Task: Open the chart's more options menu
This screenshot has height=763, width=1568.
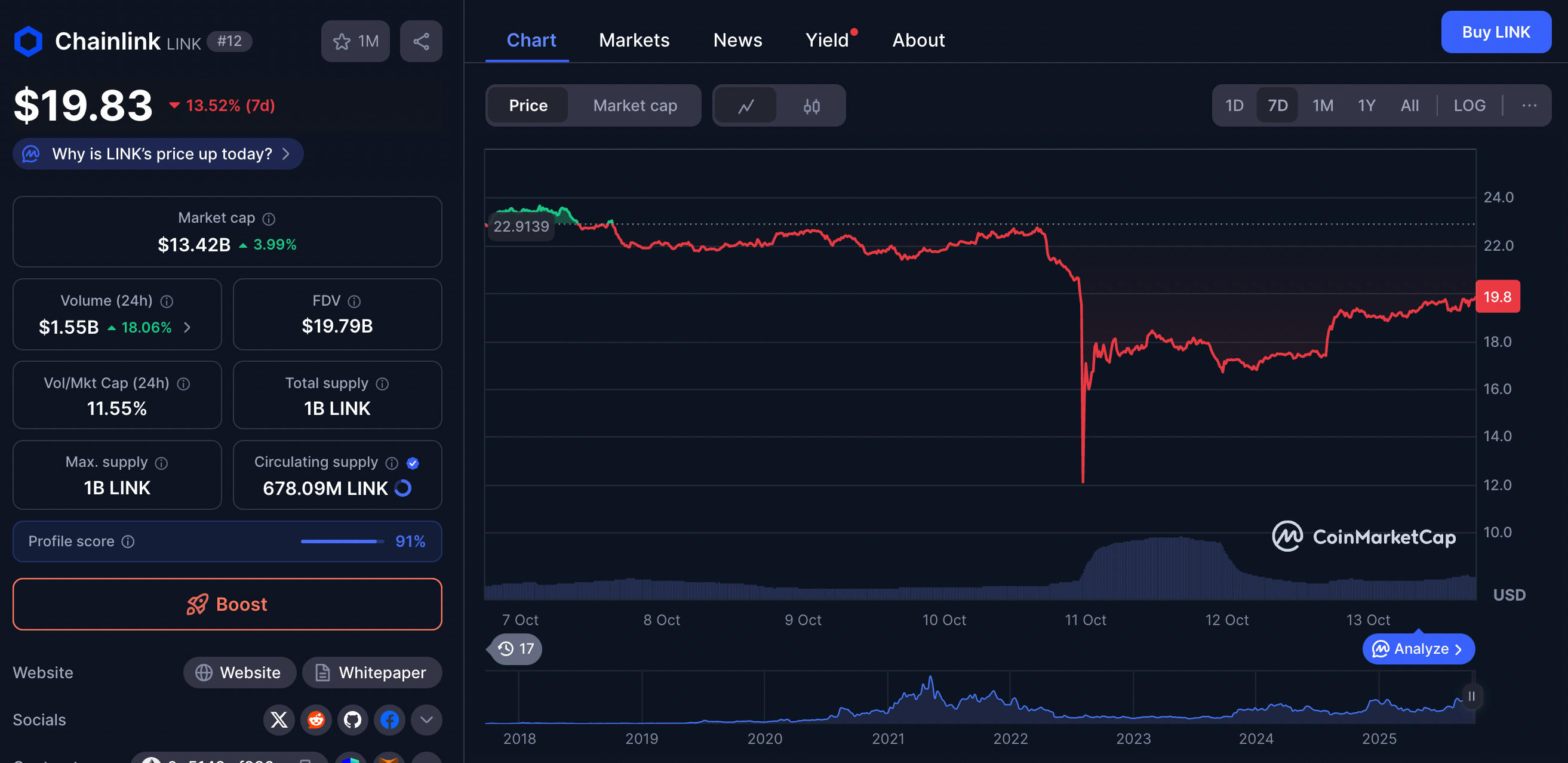Action: 1529,105
